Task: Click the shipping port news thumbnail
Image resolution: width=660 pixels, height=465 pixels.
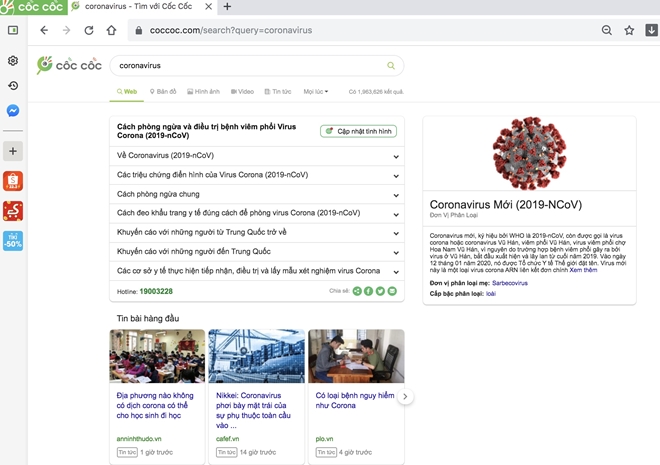Action: coord(257,356)
